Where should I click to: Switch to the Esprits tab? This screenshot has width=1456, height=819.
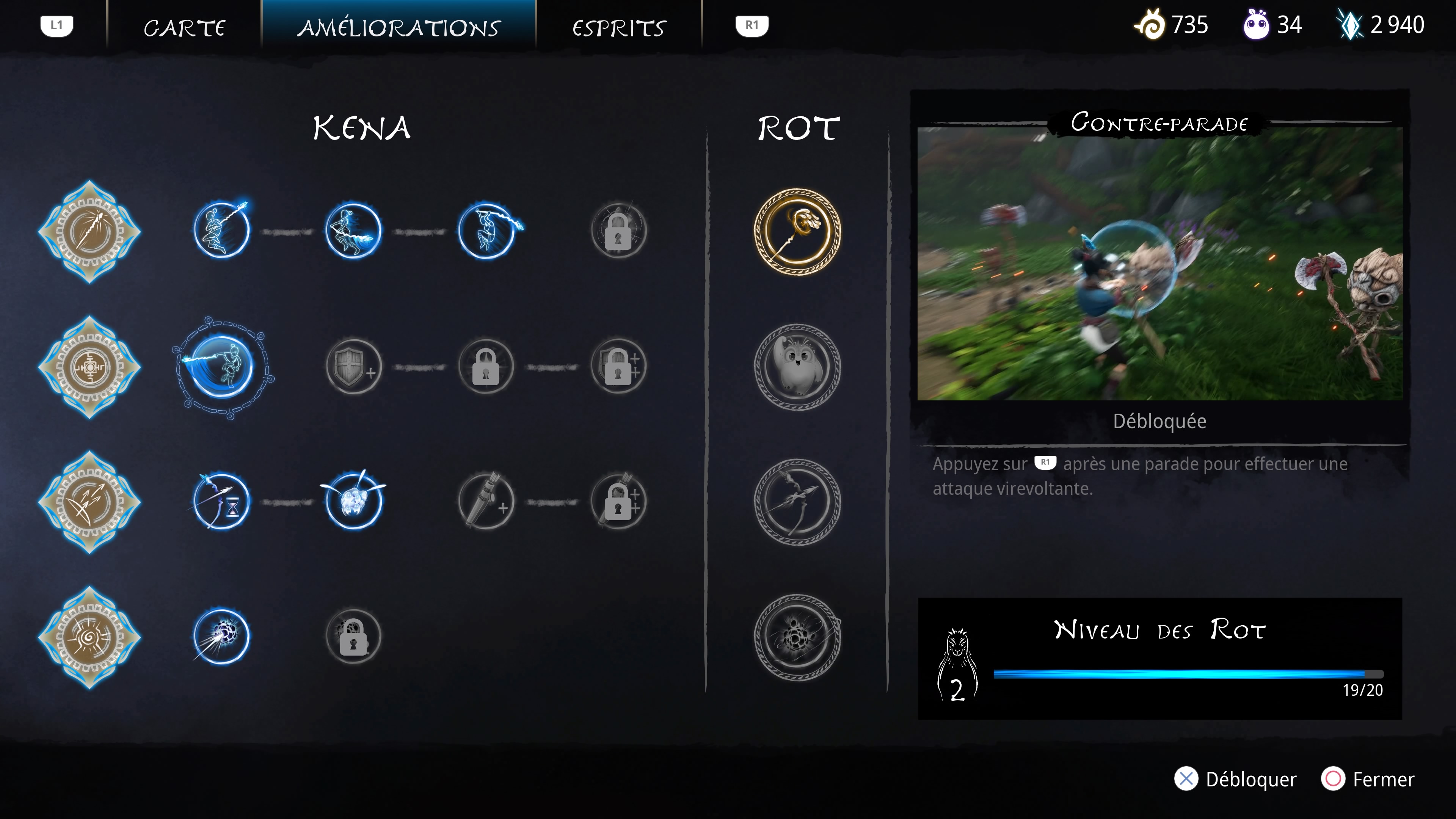click(x=620, y=27)
